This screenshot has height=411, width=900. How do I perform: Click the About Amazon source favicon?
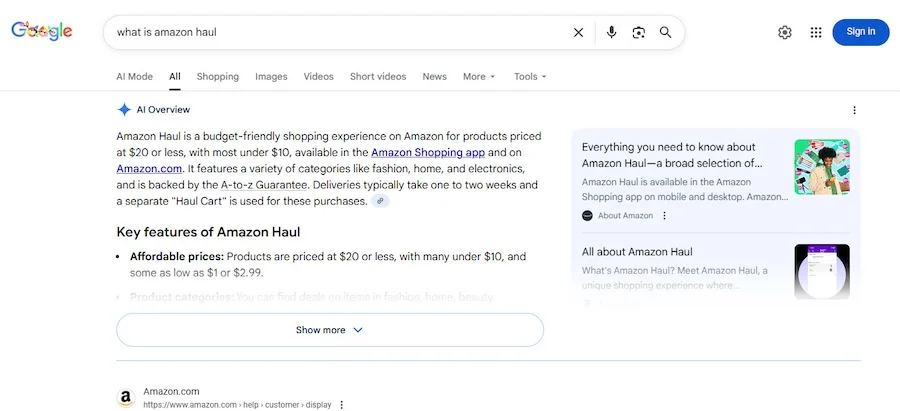[587, 216]
